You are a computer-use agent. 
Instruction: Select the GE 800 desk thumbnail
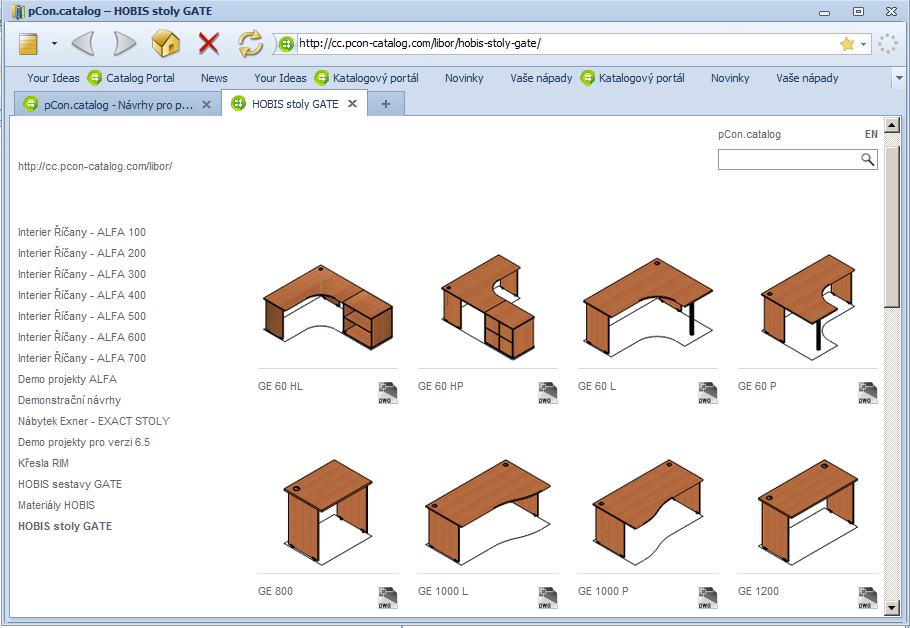[328, 512]
